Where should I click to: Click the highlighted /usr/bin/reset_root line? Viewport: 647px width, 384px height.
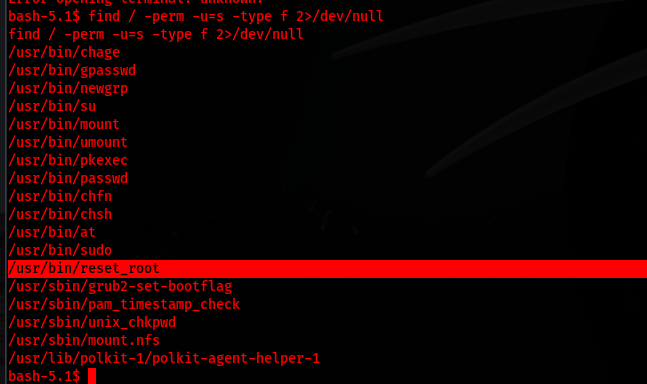click(327, 269)
